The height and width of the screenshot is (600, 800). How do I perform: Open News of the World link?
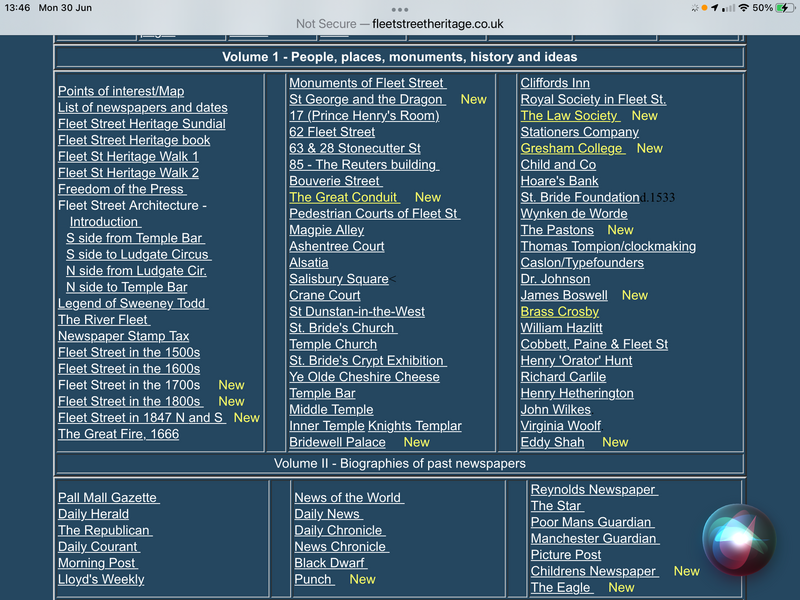click(349, 497)
